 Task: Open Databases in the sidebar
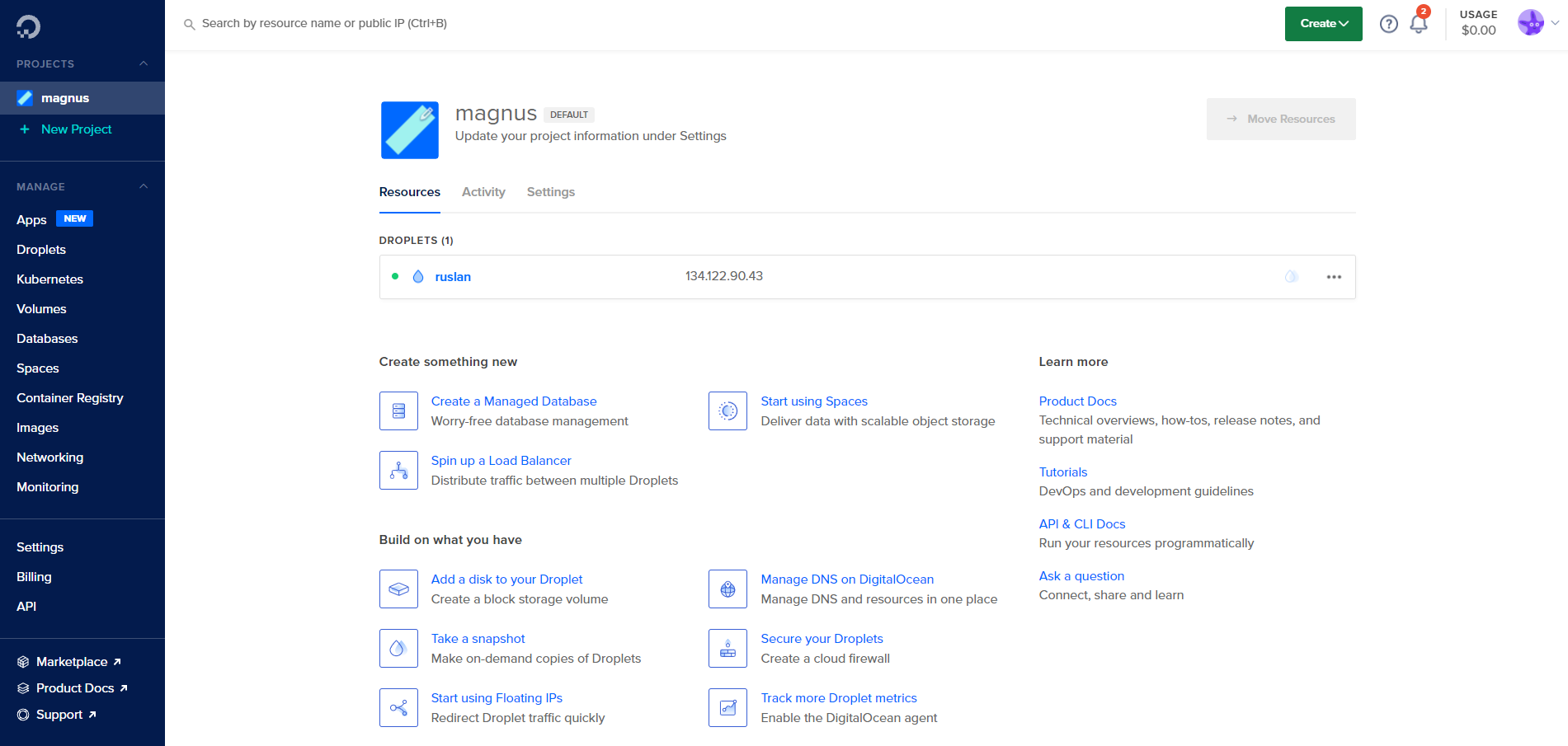point(47,339)
